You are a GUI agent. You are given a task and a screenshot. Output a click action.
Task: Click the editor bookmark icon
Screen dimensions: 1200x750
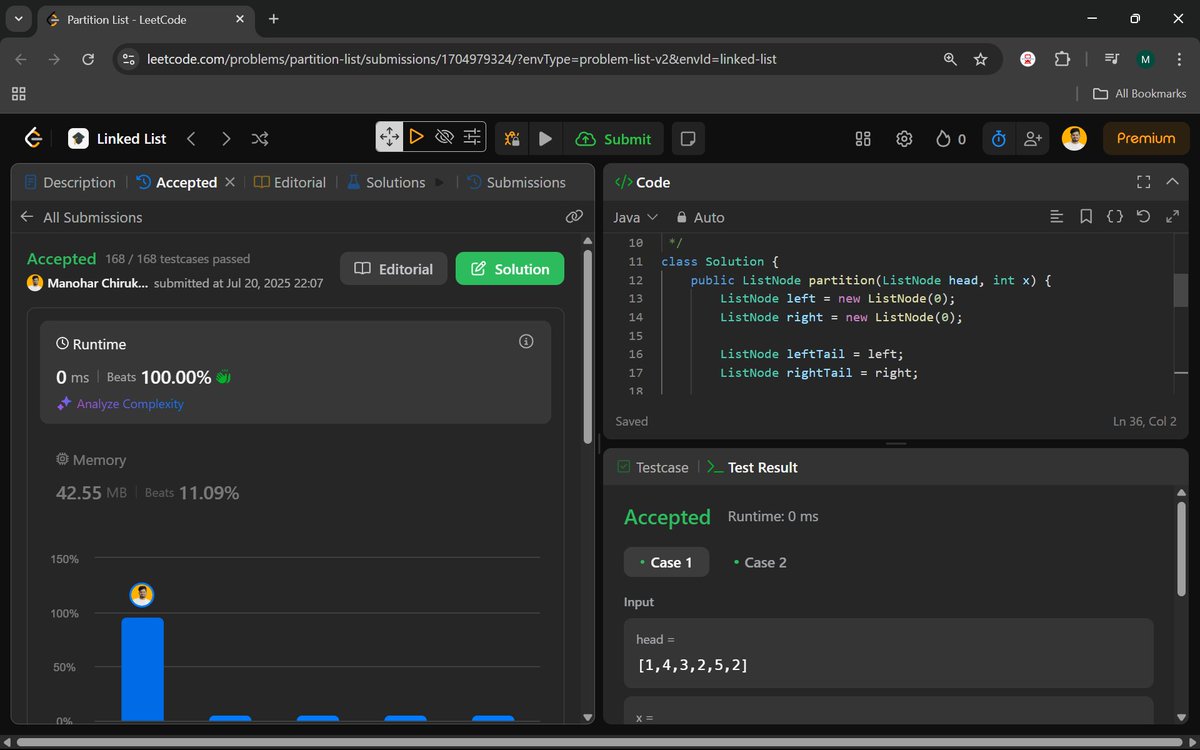pos(1086,216)
